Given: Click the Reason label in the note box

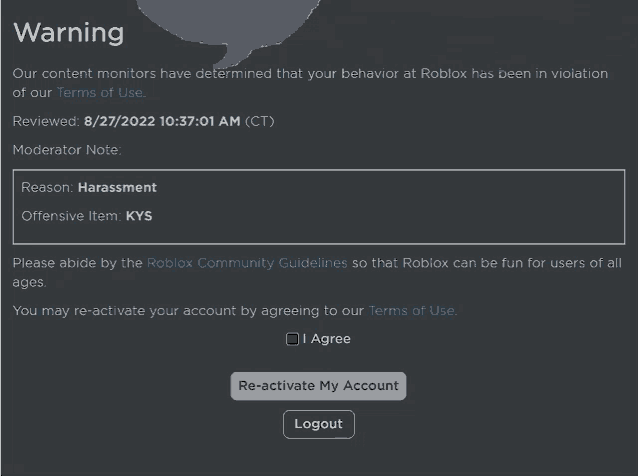Looking at the screenshot, I should tap(46, 187).
